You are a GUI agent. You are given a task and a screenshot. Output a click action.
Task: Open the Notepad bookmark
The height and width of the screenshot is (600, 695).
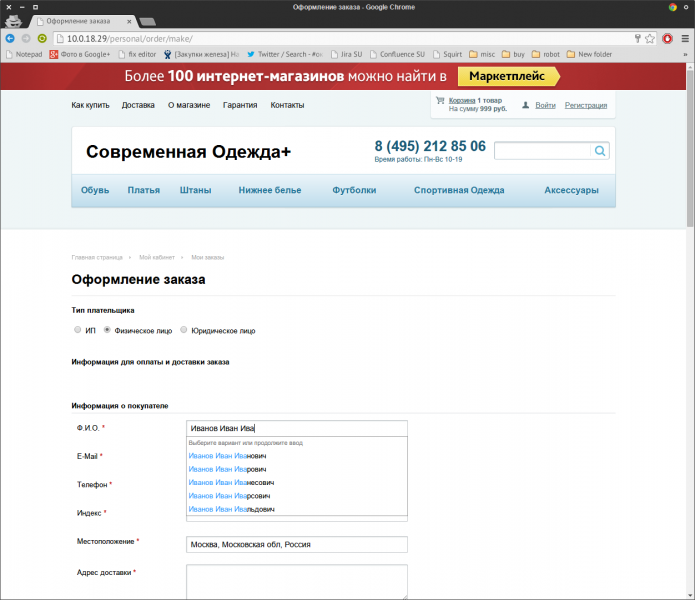pyautogui.click(x=26, y=54)
